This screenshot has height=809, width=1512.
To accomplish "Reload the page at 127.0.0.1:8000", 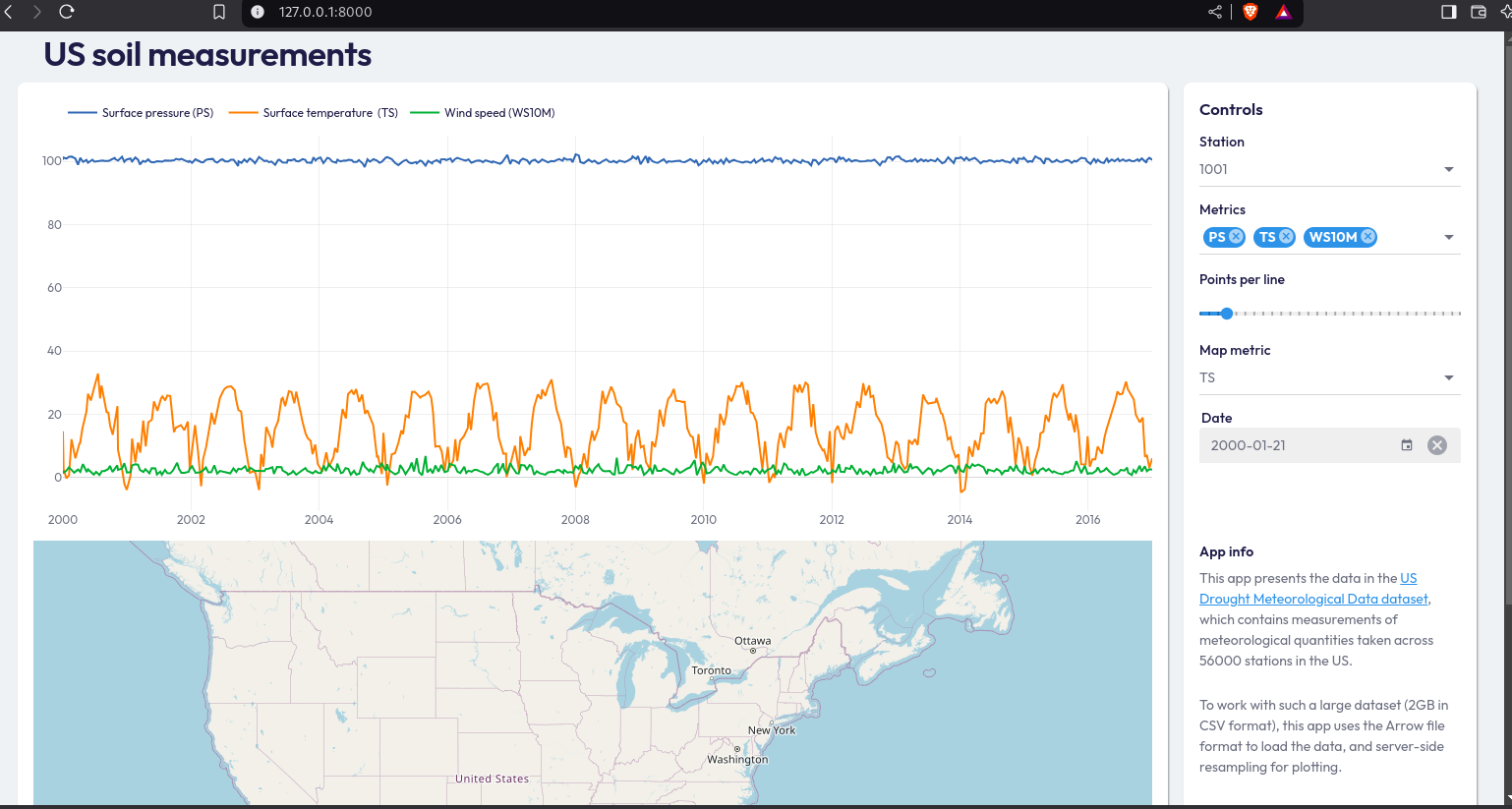I will click(67, 12).
